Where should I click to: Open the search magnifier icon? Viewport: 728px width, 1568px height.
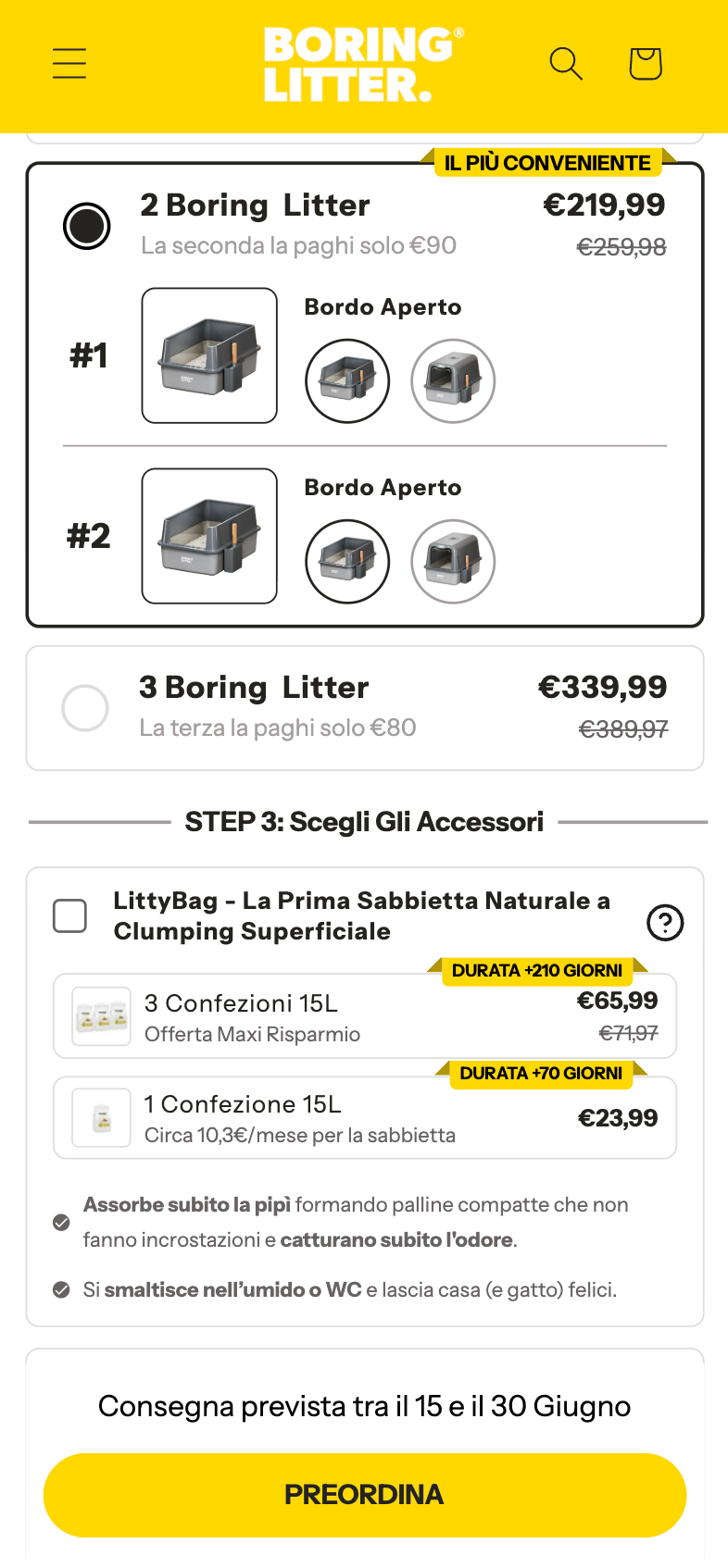click(566, 64)
